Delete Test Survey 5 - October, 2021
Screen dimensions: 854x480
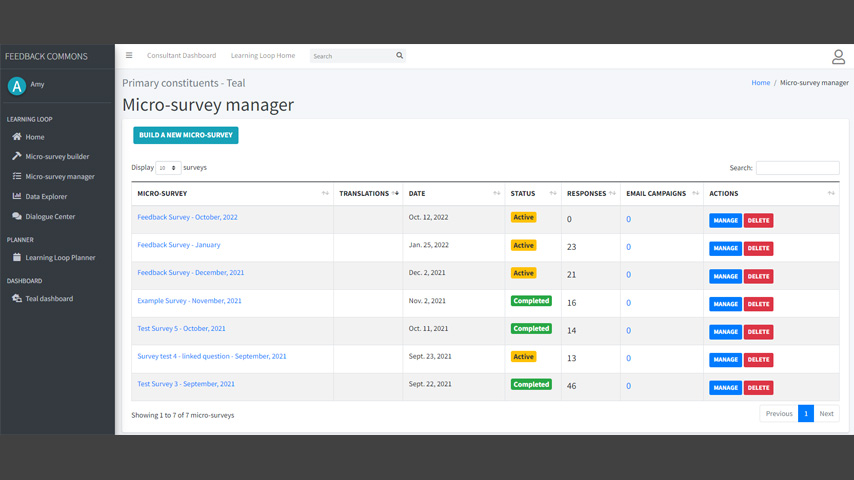pyautogui.click(x=758, y=332)
